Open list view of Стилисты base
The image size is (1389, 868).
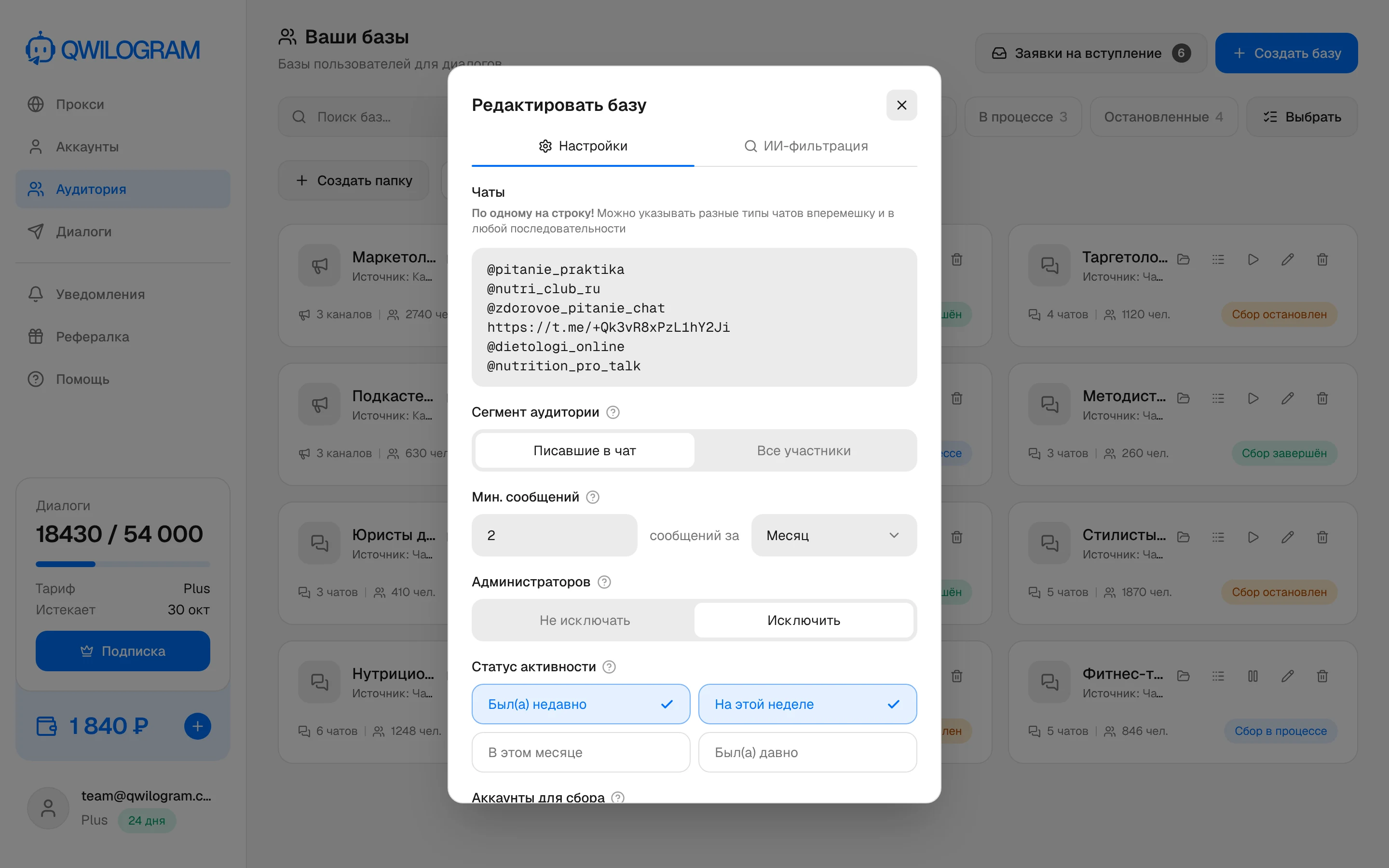(x=1218, y=537)
